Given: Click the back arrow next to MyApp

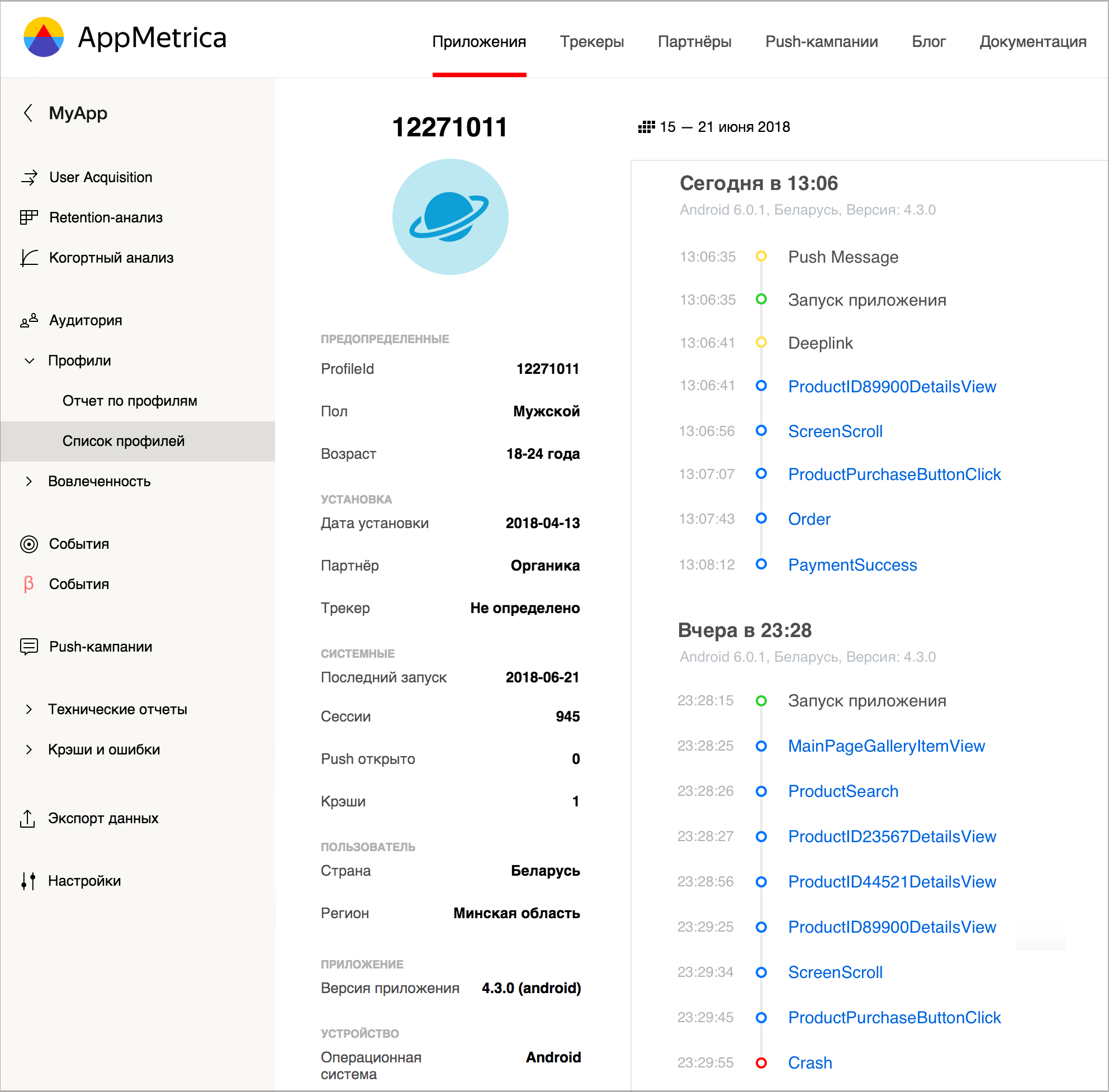Looking at the screenshot, I should (x=27, y=113).
